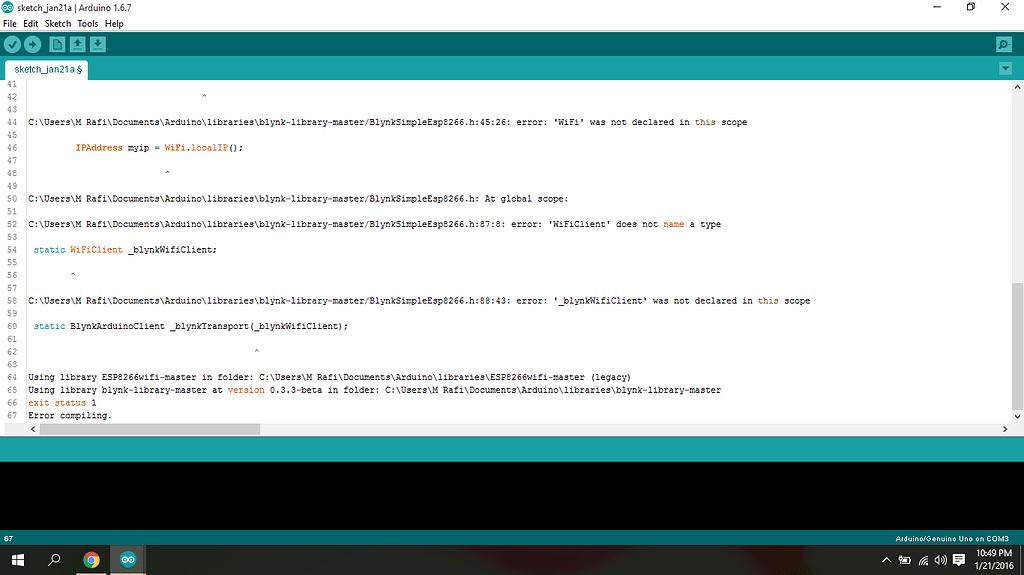
Task: Create a new sketch with New icon
Action: coord(57,44)
